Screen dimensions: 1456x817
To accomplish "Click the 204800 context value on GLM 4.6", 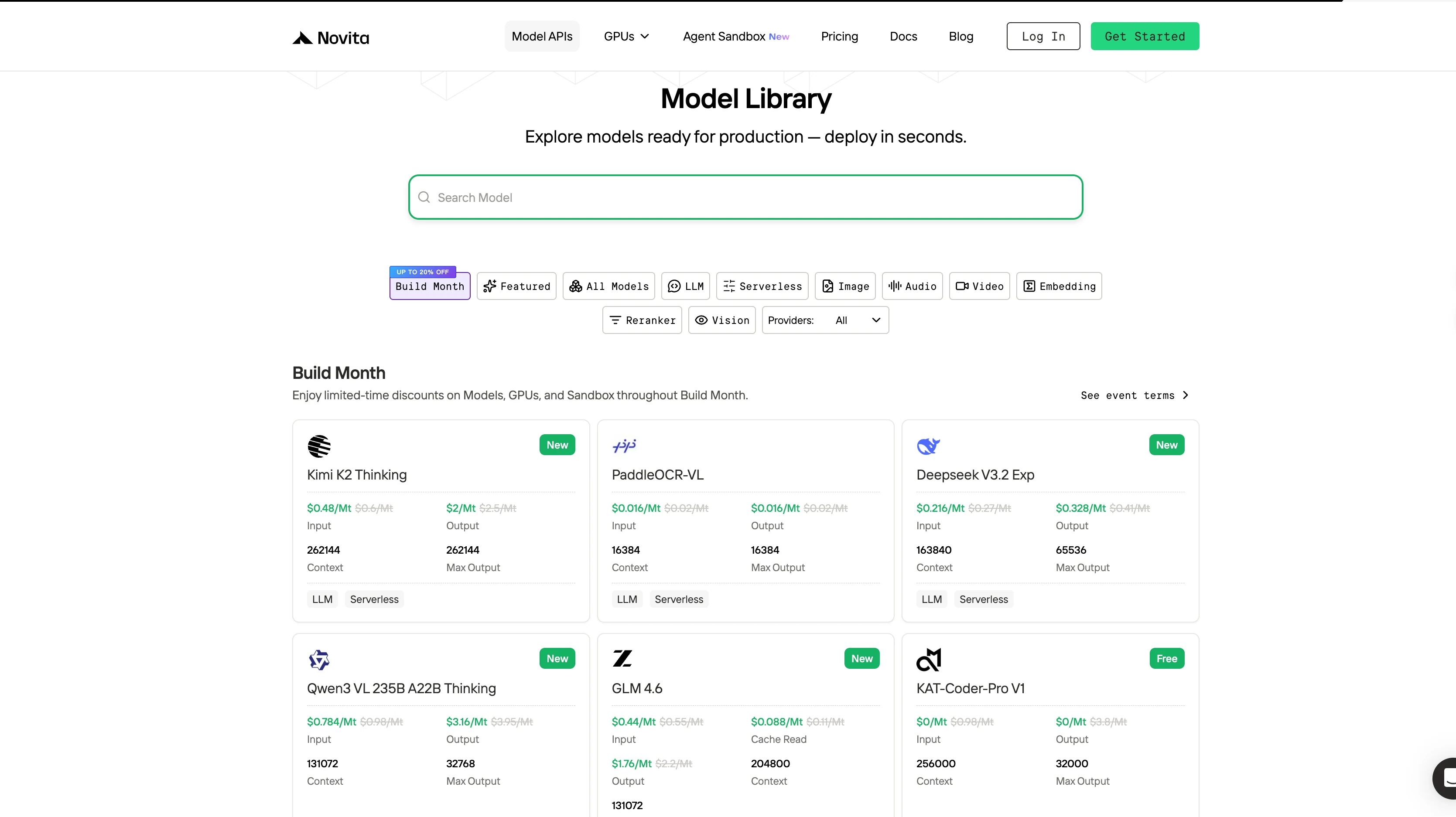I will [770, 763].
